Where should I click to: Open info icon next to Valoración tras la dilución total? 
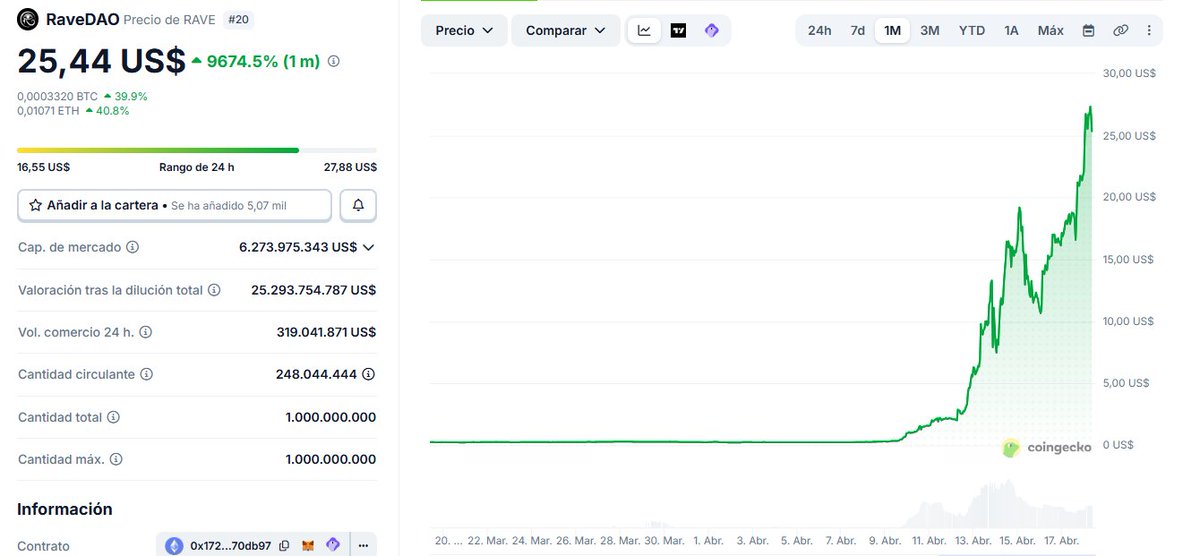click(213, 290)
